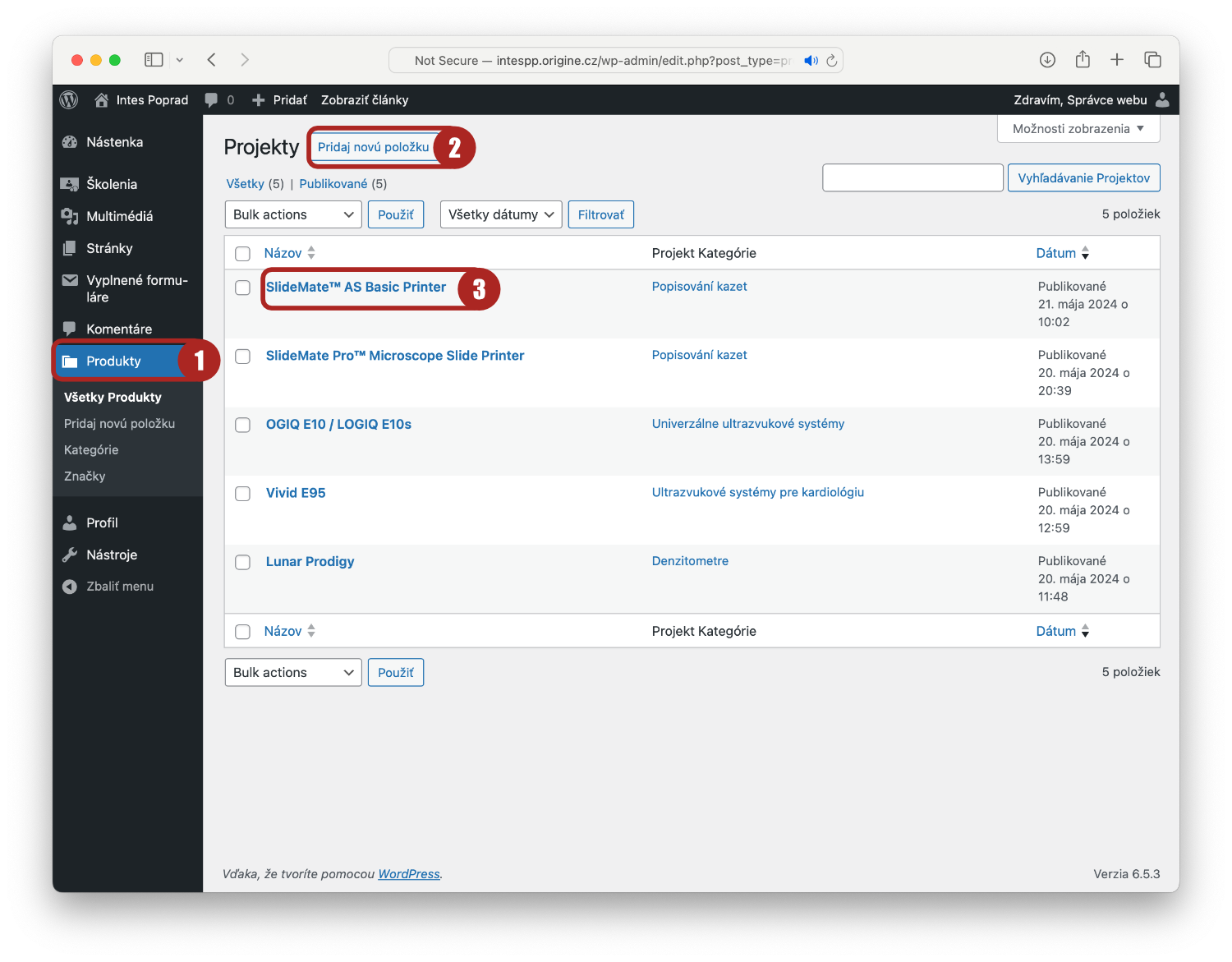The image size is (1232, 962).
Task: Click the Safari share icon
Action: (1083, 59)
